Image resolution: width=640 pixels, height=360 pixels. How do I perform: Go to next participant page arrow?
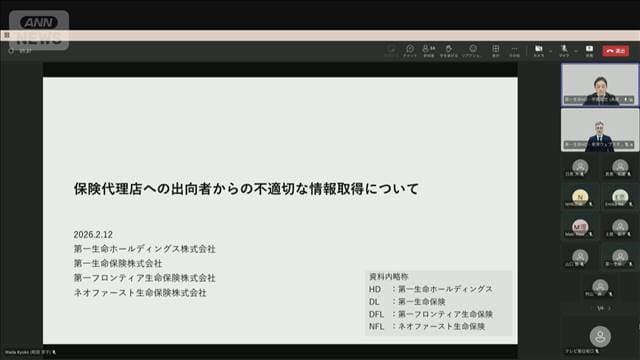[609, 308]
